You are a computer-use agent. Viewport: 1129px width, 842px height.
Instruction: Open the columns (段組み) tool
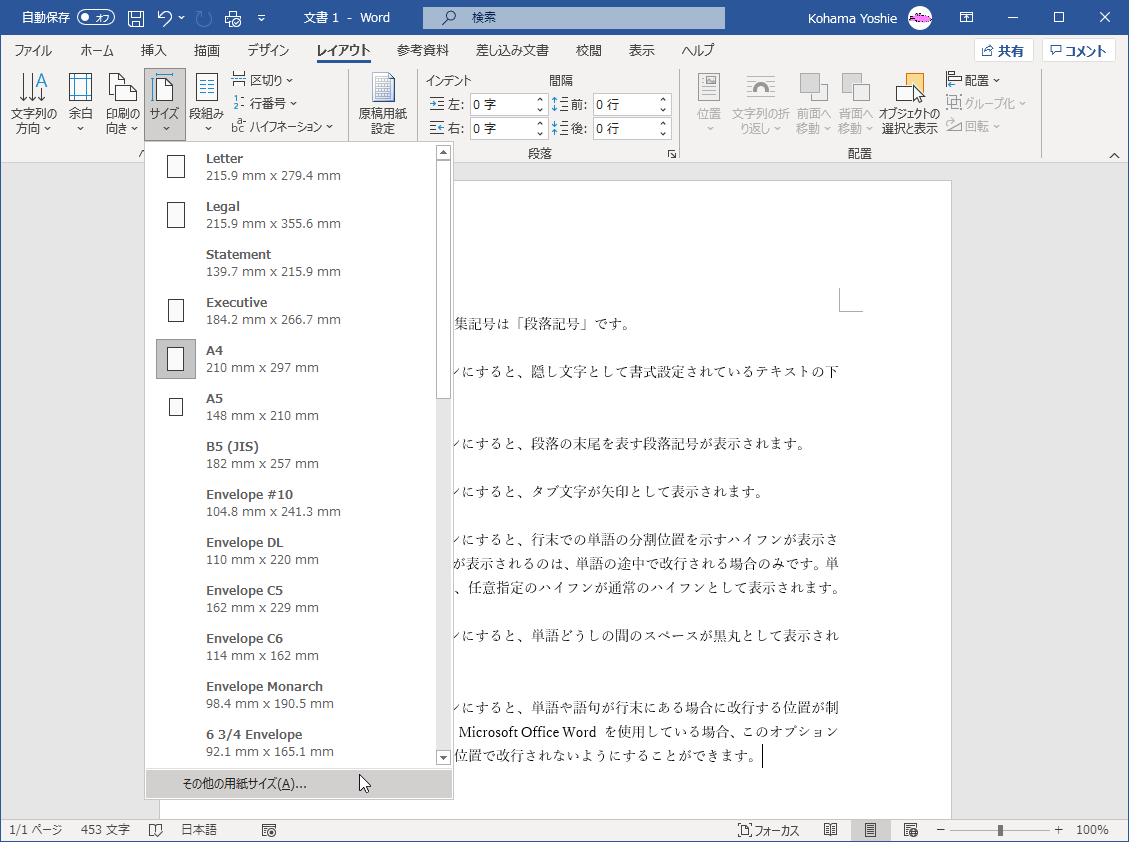pos(207,104)
